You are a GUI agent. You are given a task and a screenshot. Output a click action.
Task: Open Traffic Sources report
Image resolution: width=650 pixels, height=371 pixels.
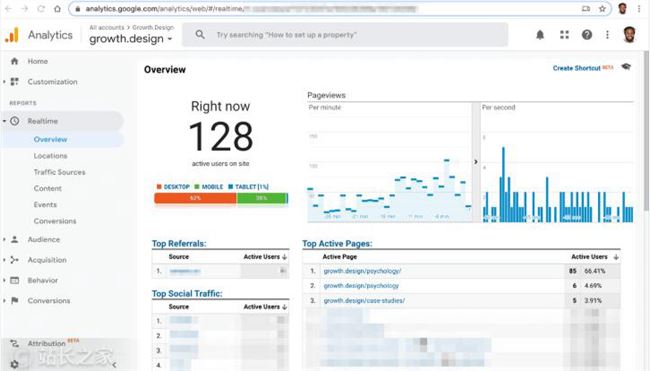pos(60,172)
